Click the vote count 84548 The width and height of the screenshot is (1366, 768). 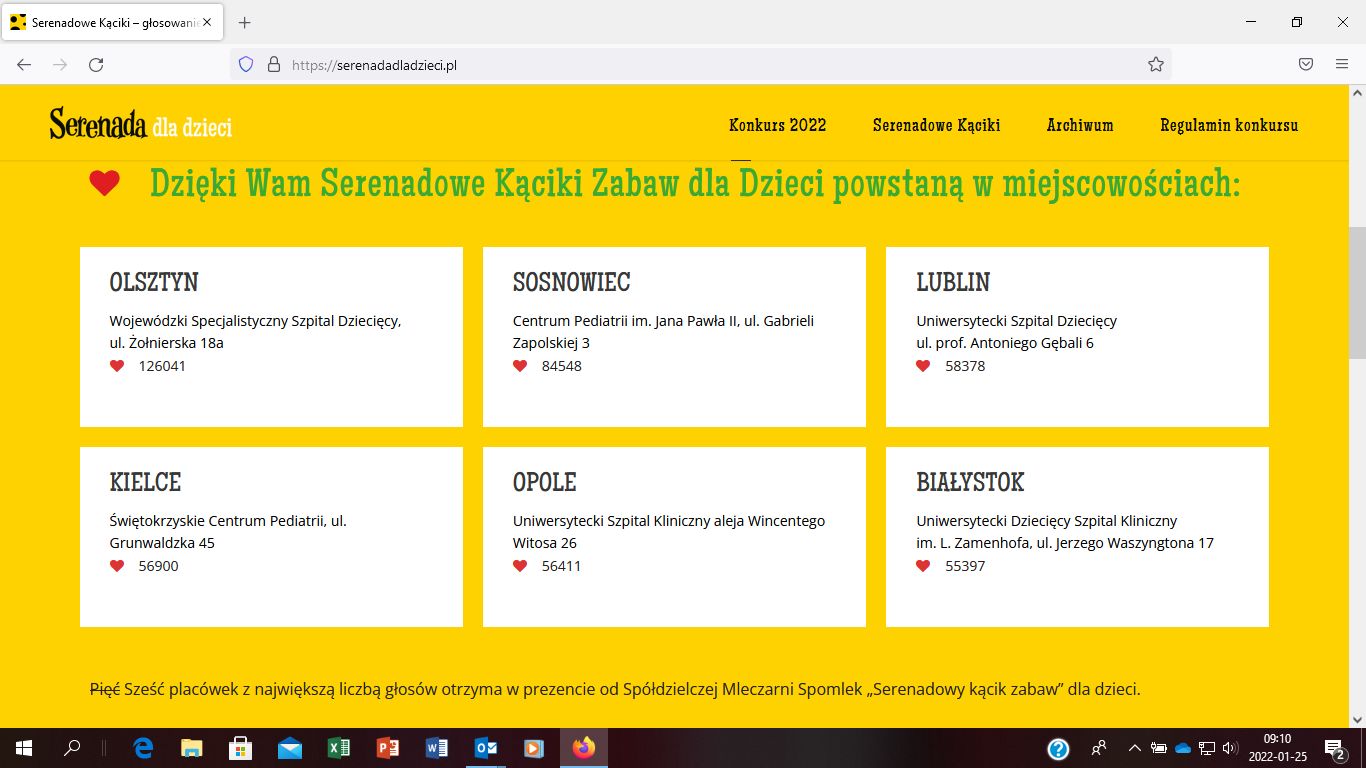point(561,366)
